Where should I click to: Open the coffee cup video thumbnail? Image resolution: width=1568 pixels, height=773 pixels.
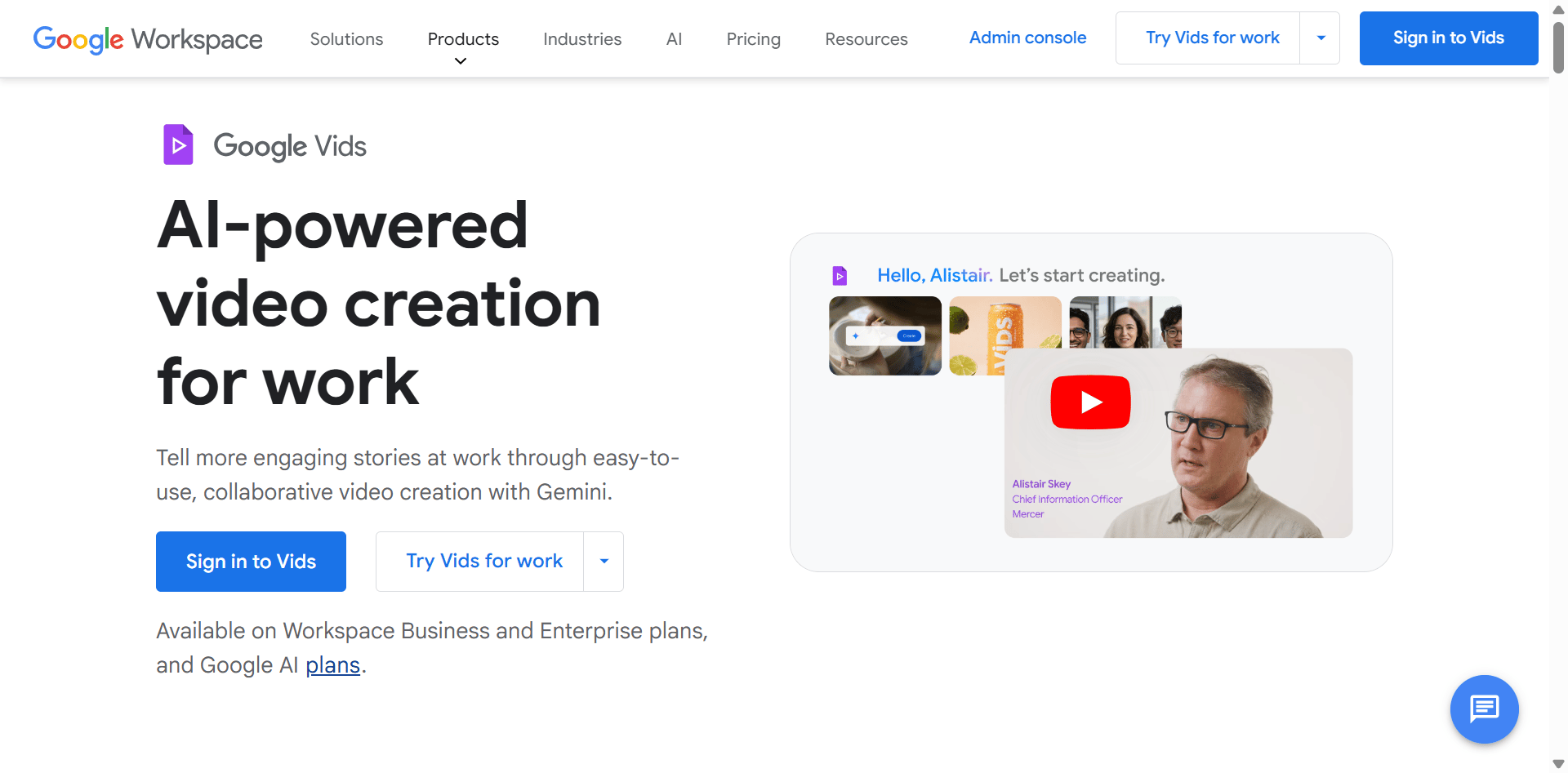(x=885, y=335)
